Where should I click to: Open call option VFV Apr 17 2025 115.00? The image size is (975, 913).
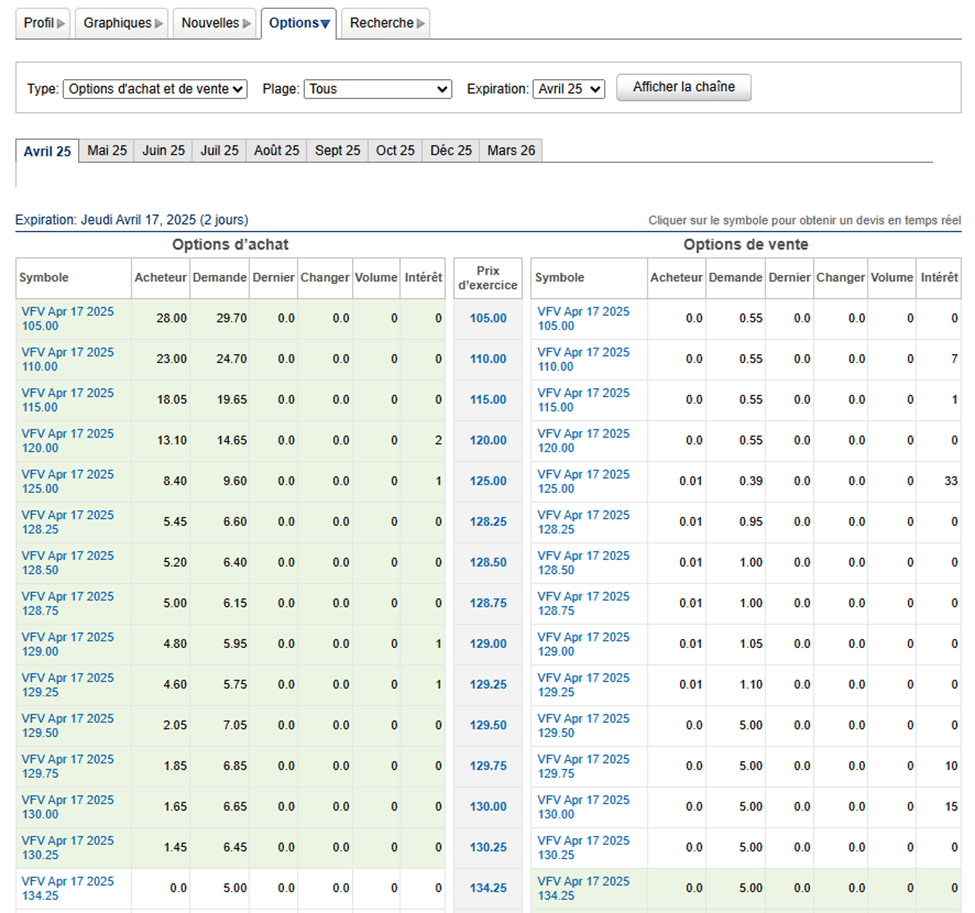[68, 400]
